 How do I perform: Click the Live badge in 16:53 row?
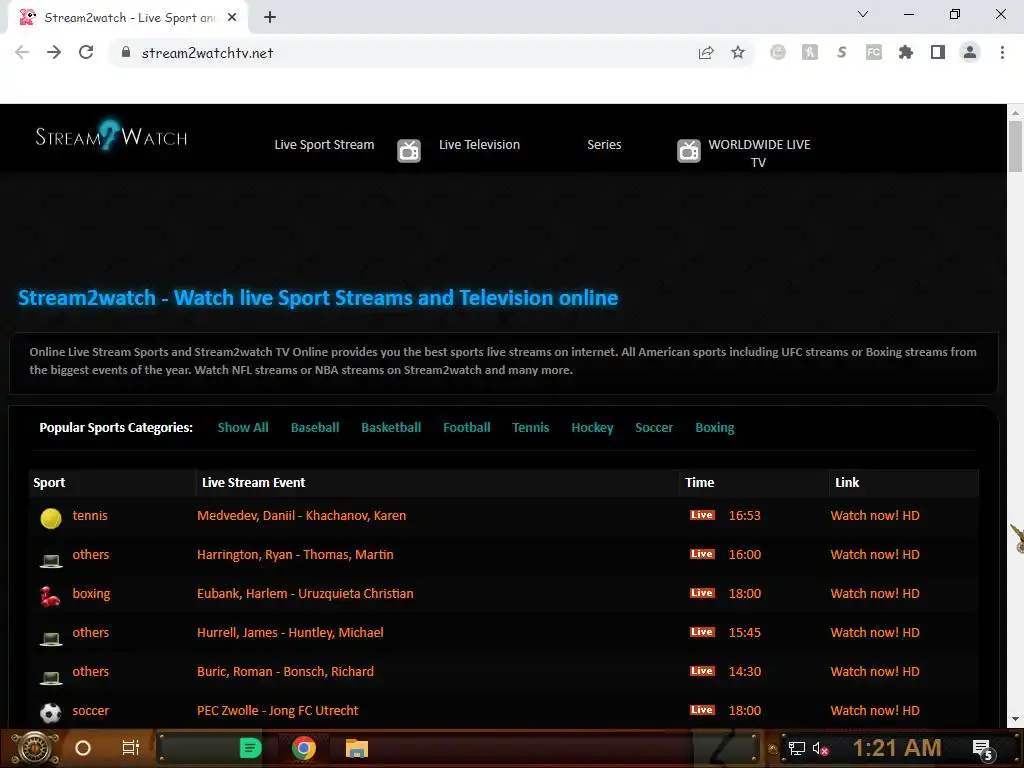click(702, 515)
